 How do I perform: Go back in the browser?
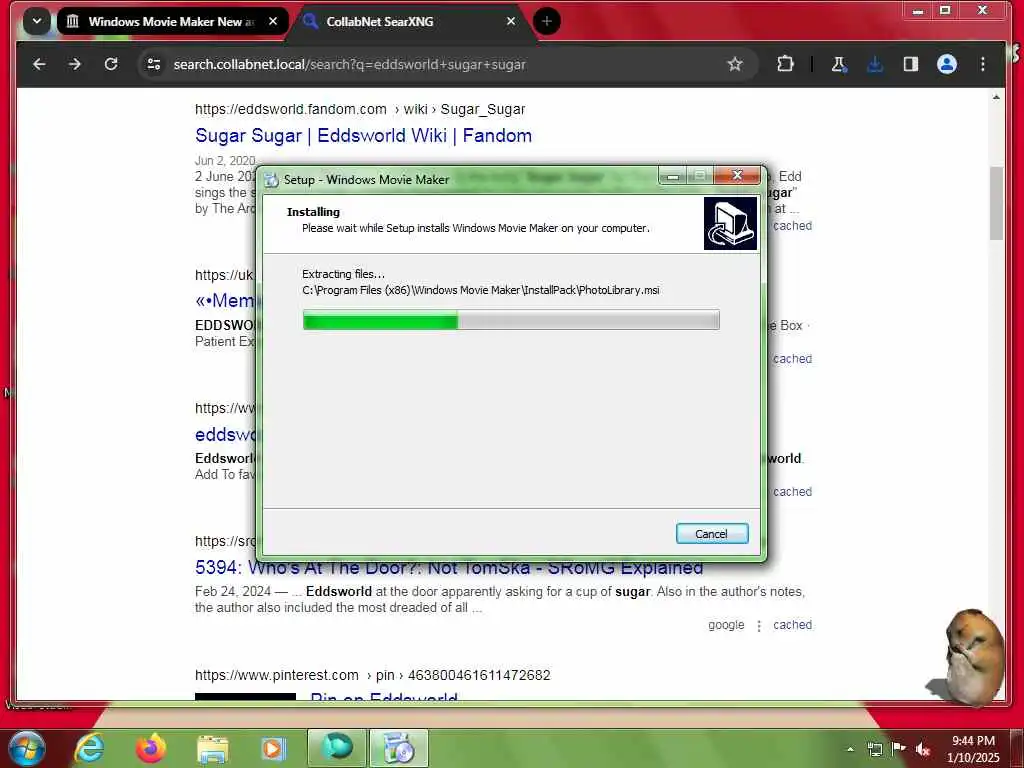[39, 64]
